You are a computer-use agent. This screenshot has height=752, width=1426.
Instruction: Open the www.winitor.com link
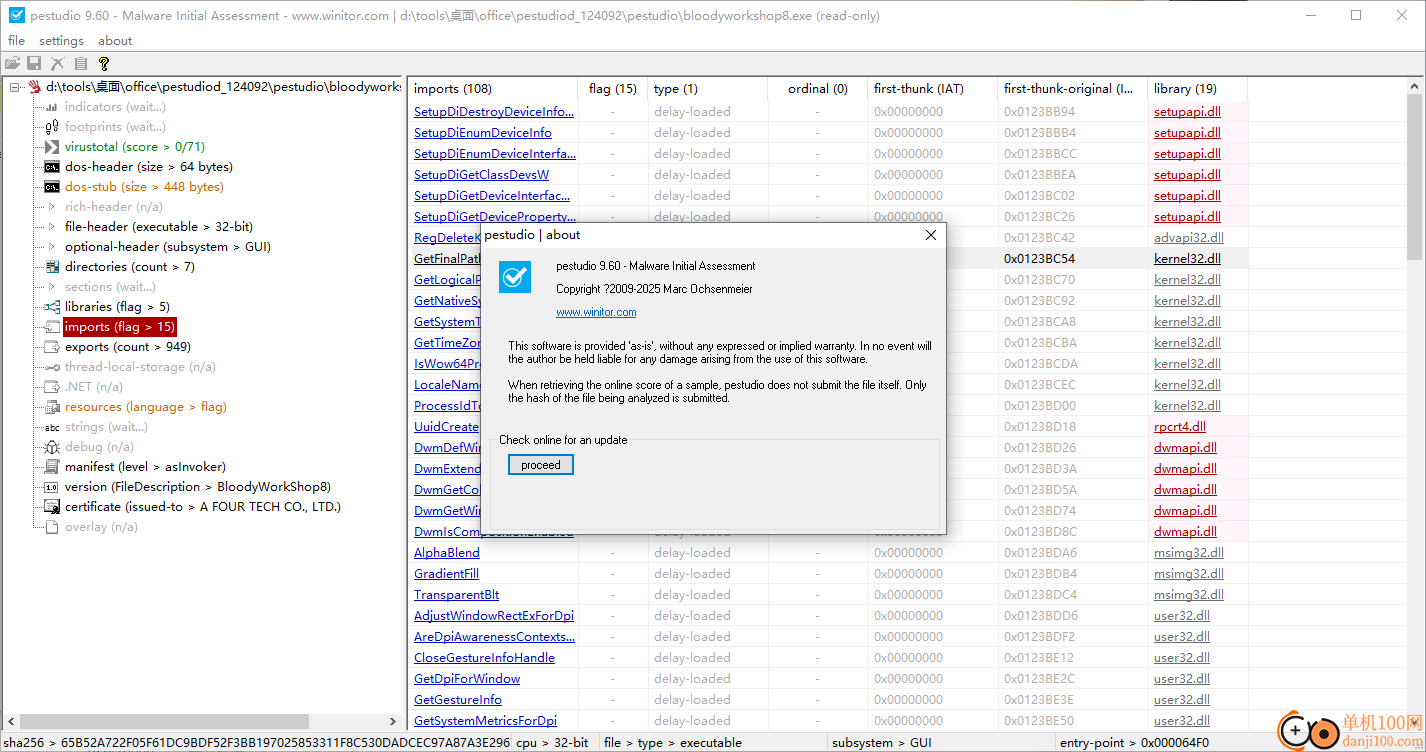[596, 312]
